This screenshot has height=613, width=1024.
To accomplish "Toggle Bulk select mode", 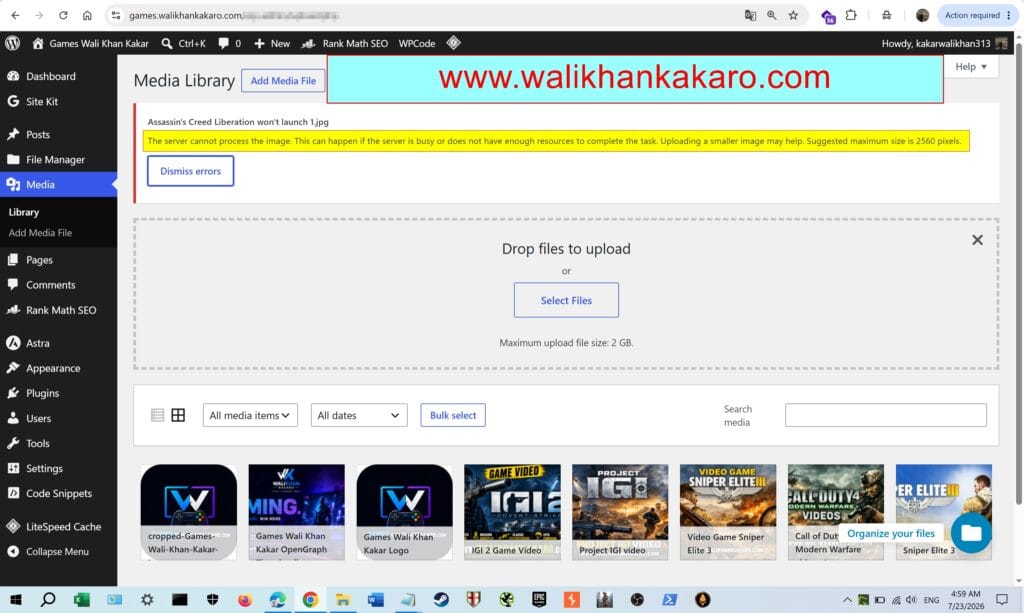I will (453, 415).
